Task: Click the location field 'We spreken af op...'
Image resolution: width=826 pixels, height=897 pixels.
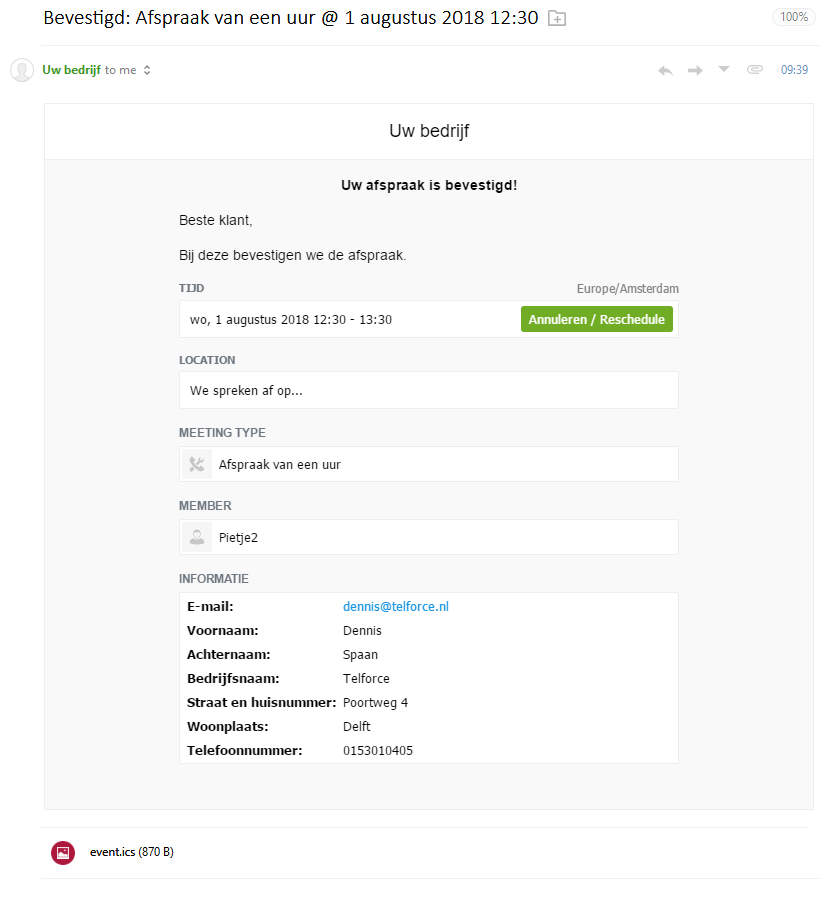Action: (x=246, y=391)
